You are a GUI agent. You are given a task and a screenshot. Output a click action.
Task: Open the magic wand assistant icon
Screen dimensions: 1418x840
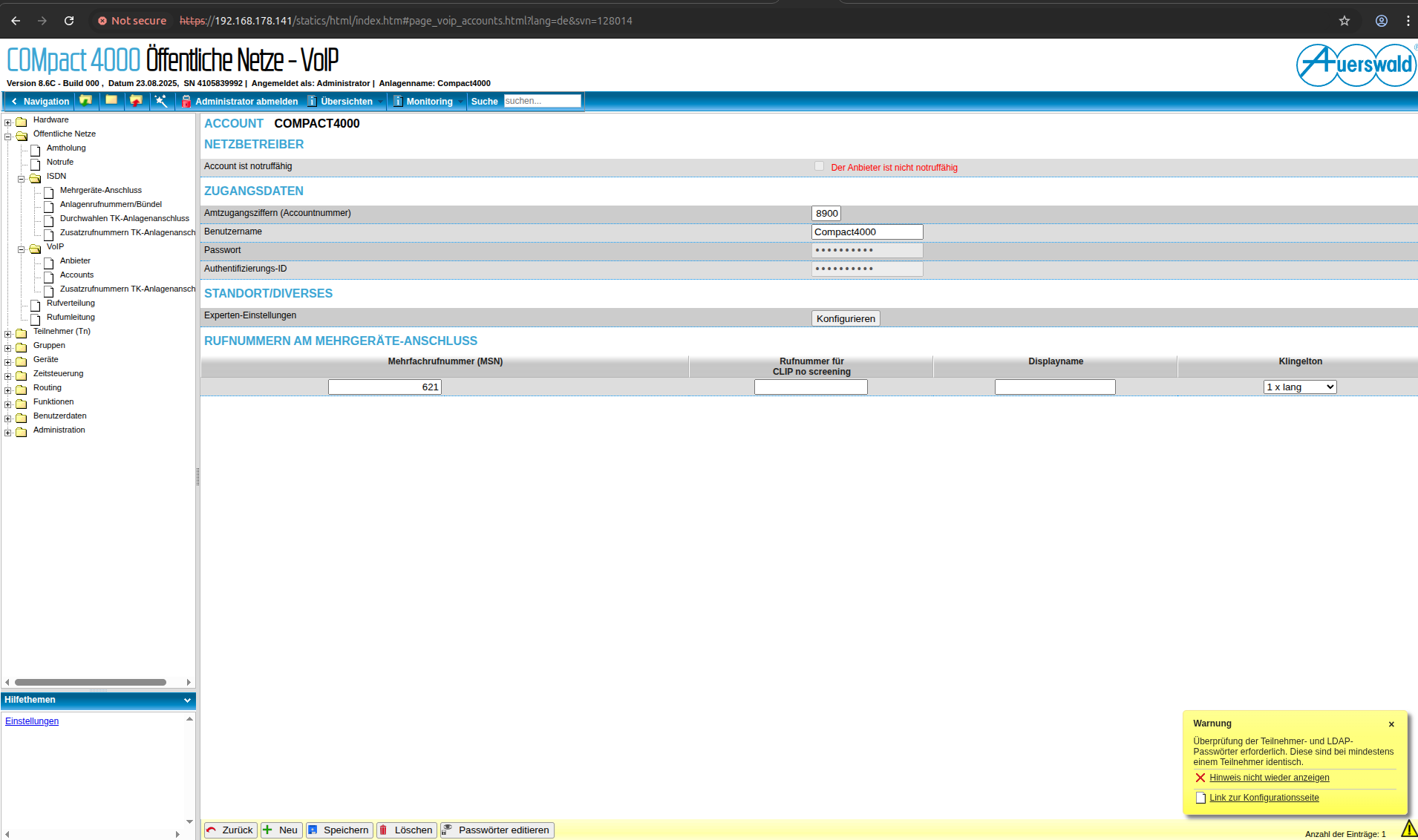[161, 100]
